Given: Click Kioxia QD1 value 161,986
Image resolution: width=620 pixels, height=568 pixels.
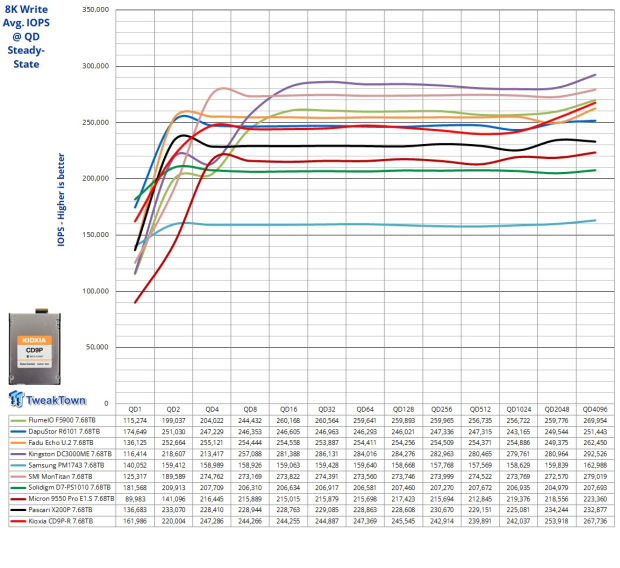Looking at the screenshot, I should (135, 521).
